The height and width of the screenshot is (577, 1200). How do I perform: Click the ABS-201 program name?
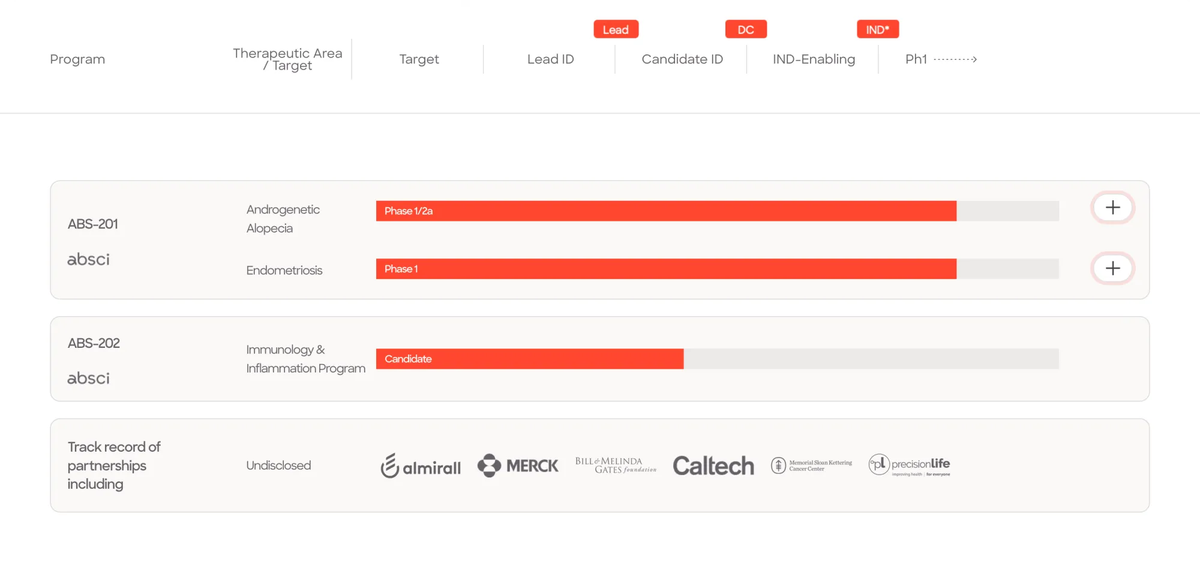(x=93, y=224)
